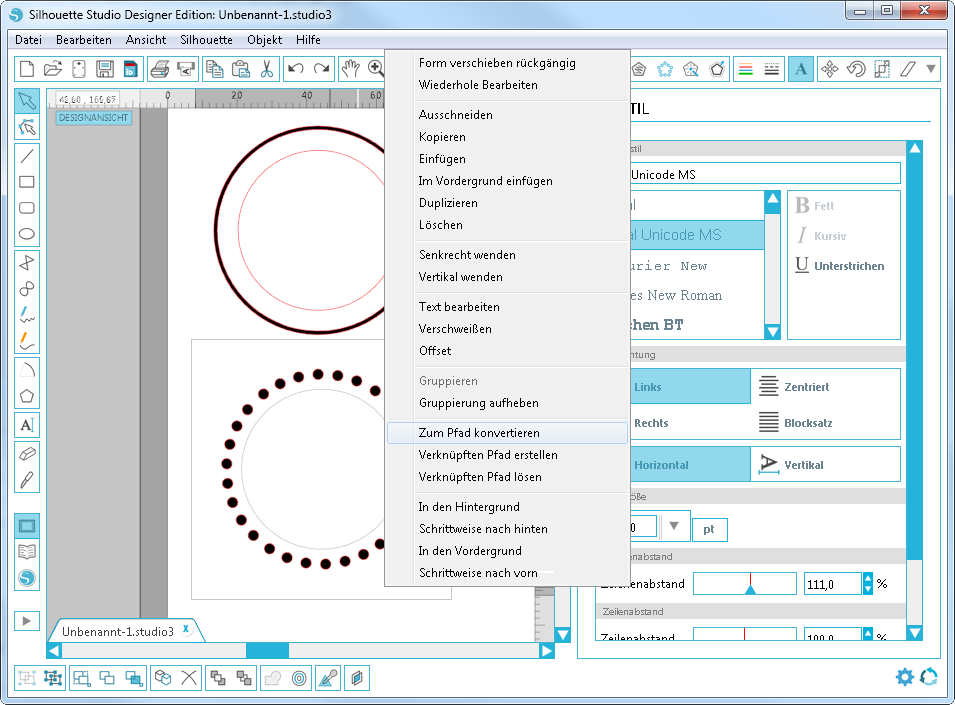Select the Eraser tool
This screenshot has width=955, height=705.
point(28,453)
